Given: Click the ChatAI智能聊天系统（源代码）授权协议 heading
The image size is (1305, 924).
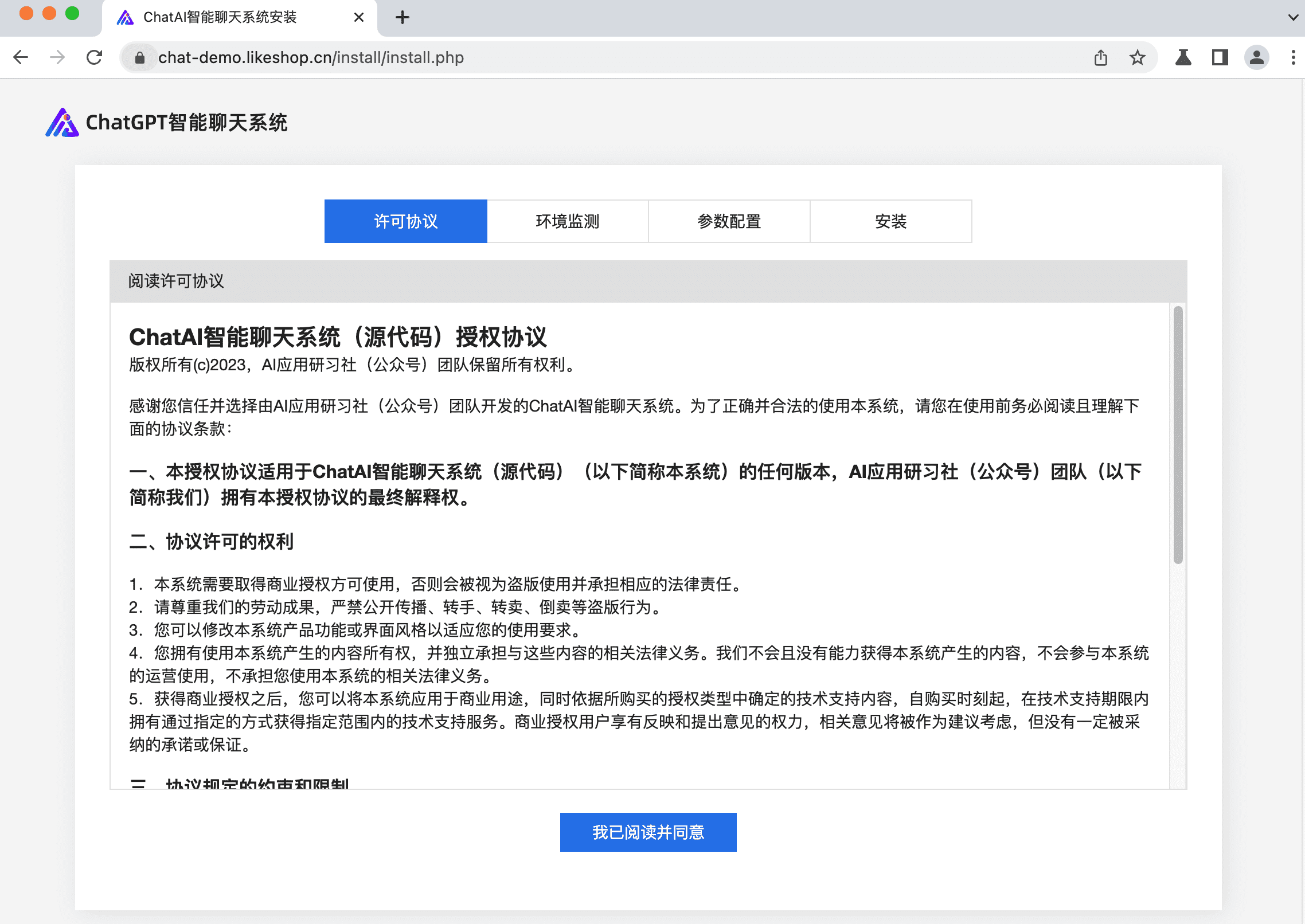Looking at the screenshot, I should [338, 337].
